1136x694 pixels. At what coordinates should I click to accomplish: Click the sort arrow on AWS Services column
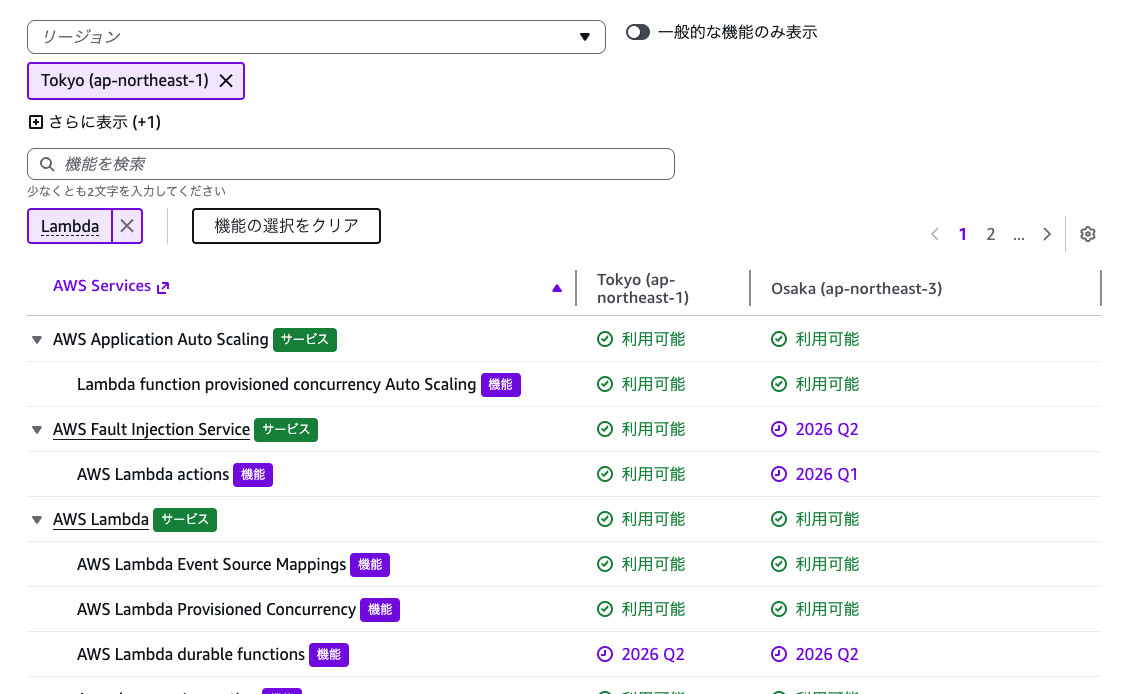point(557,288)
